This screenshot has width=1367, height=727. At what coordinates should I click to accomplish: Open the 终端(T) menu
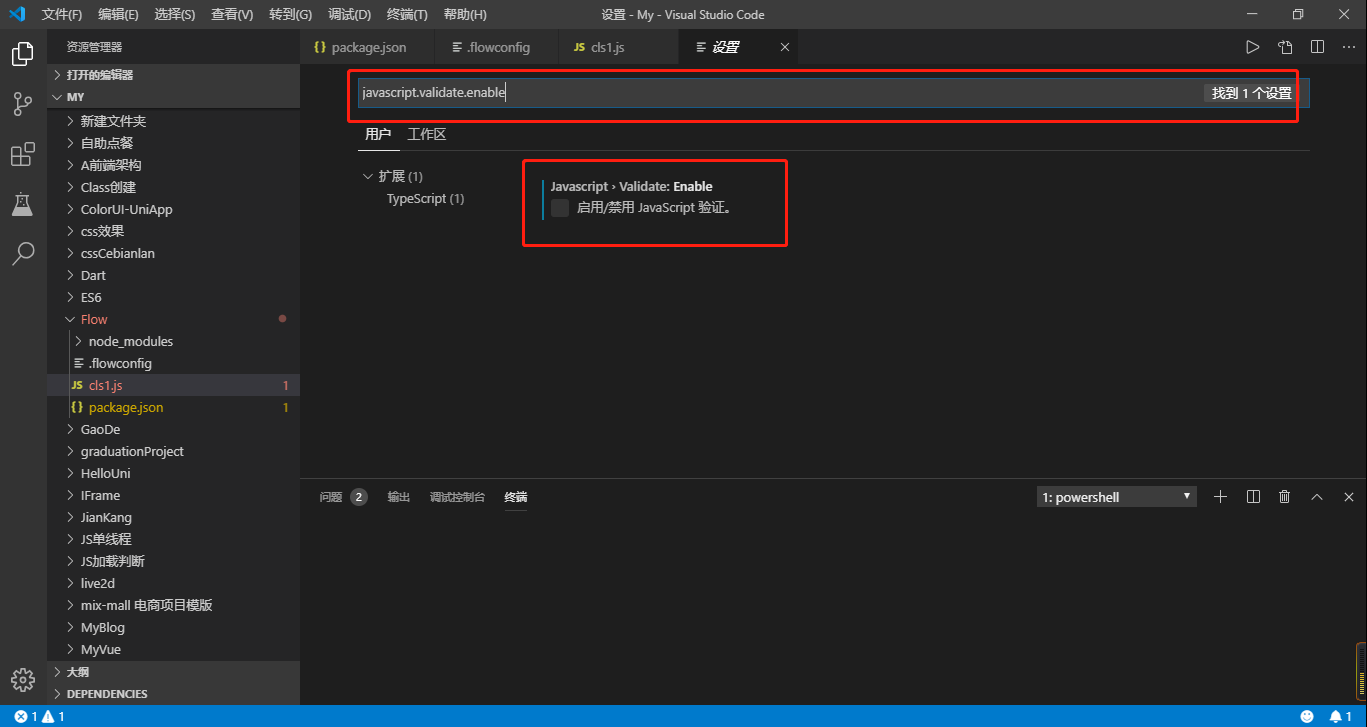tap(407, 15)
